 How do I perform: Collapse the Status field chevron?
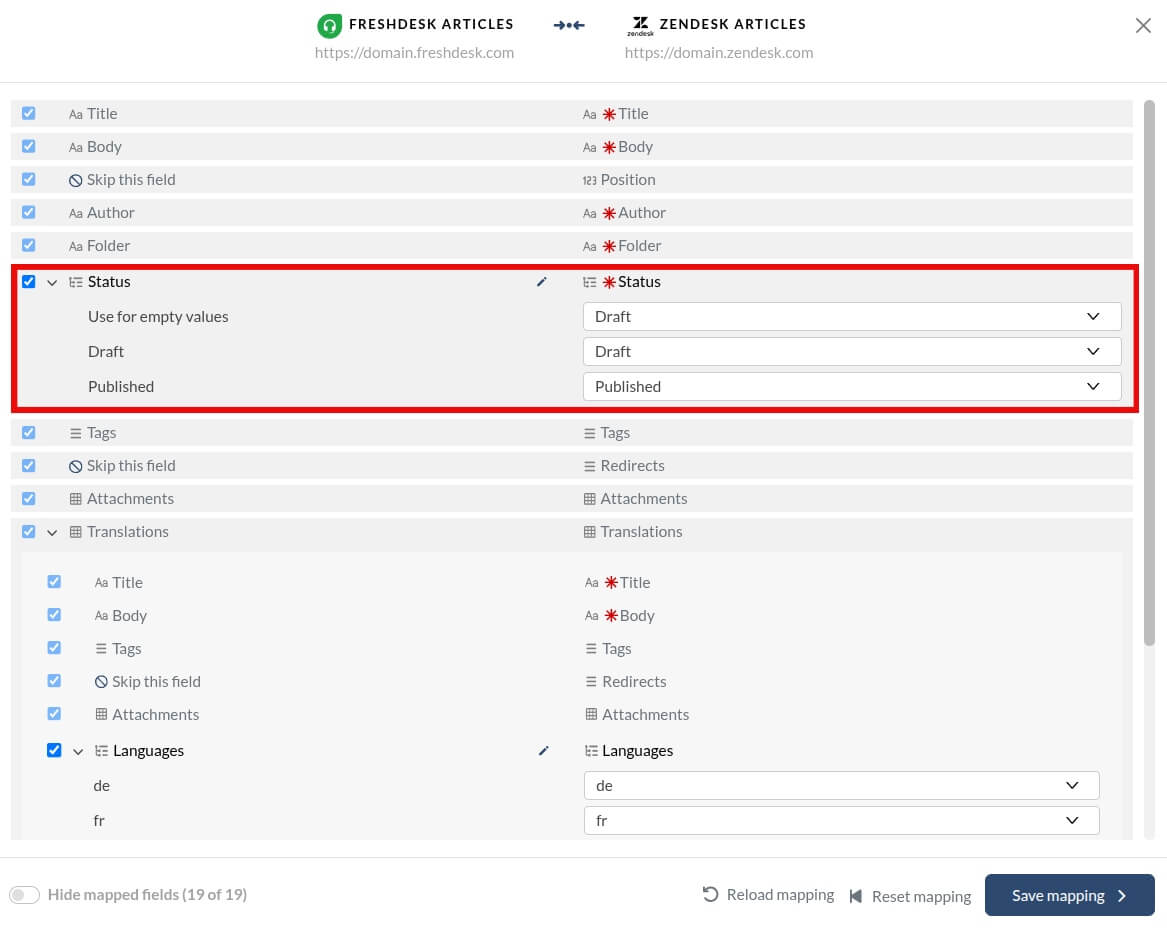52,282
